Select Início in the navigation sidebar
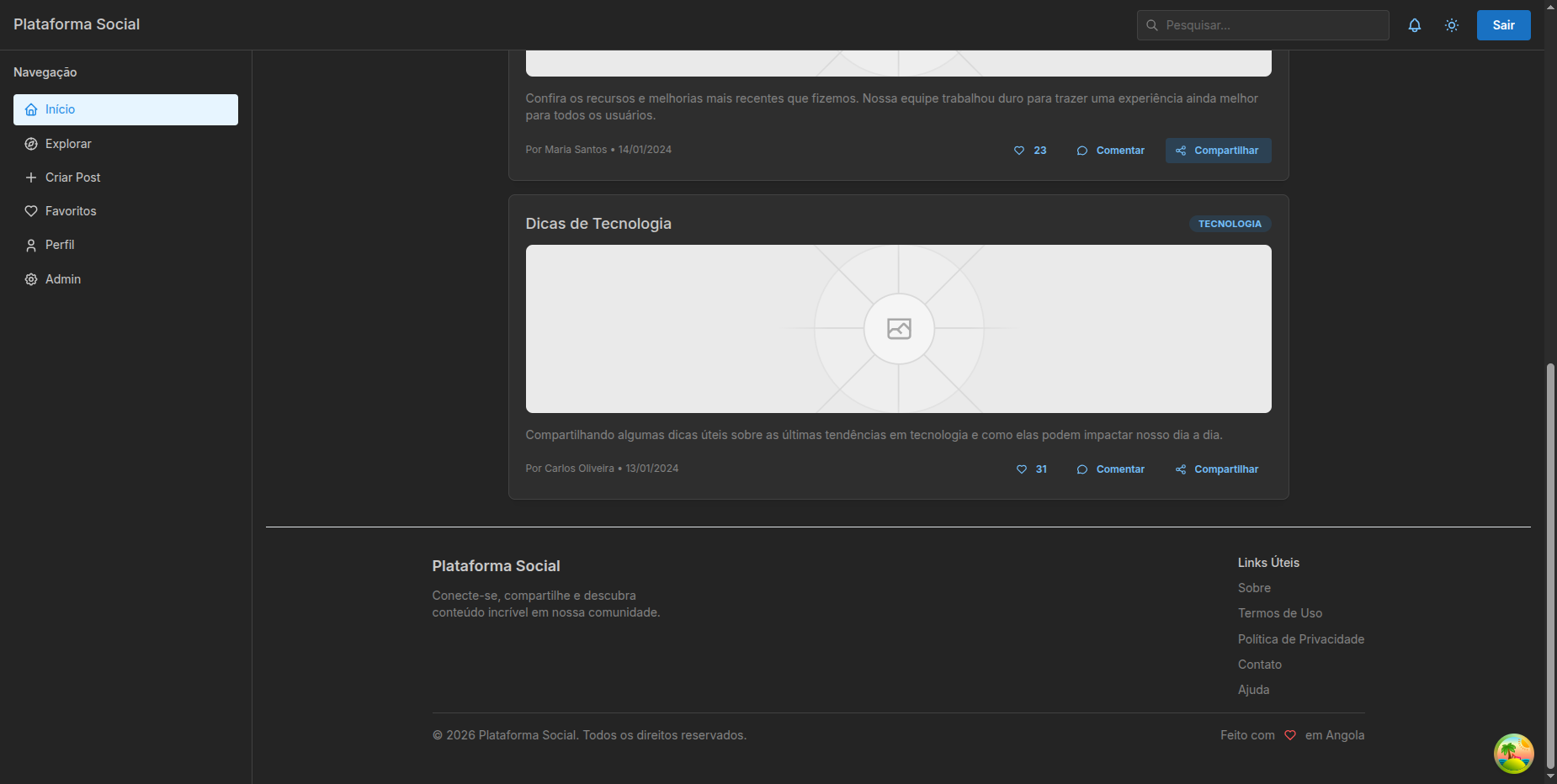 (125, 109)
